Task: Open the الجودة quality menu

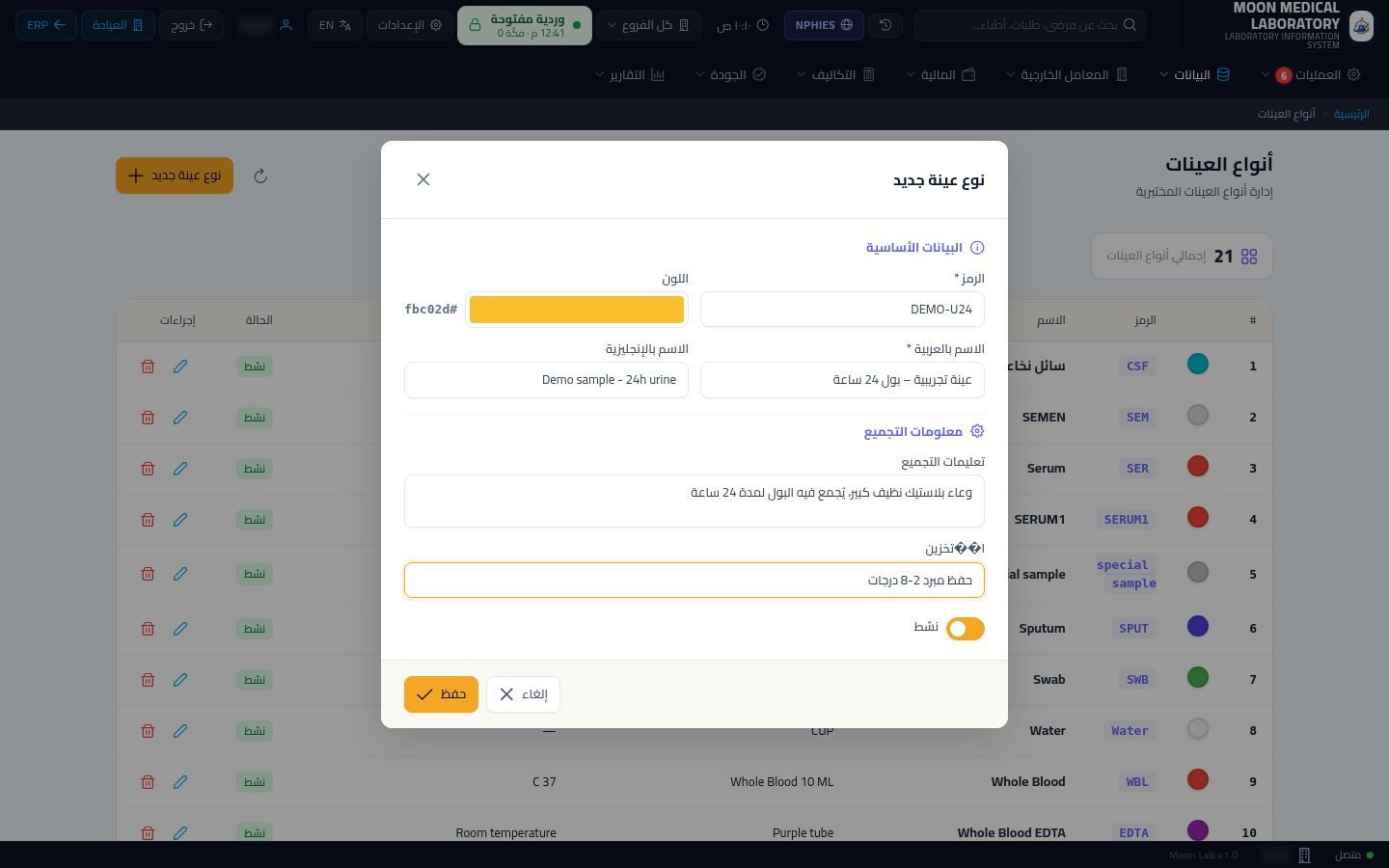Action: pyautogui.click(x=730, y=74)
